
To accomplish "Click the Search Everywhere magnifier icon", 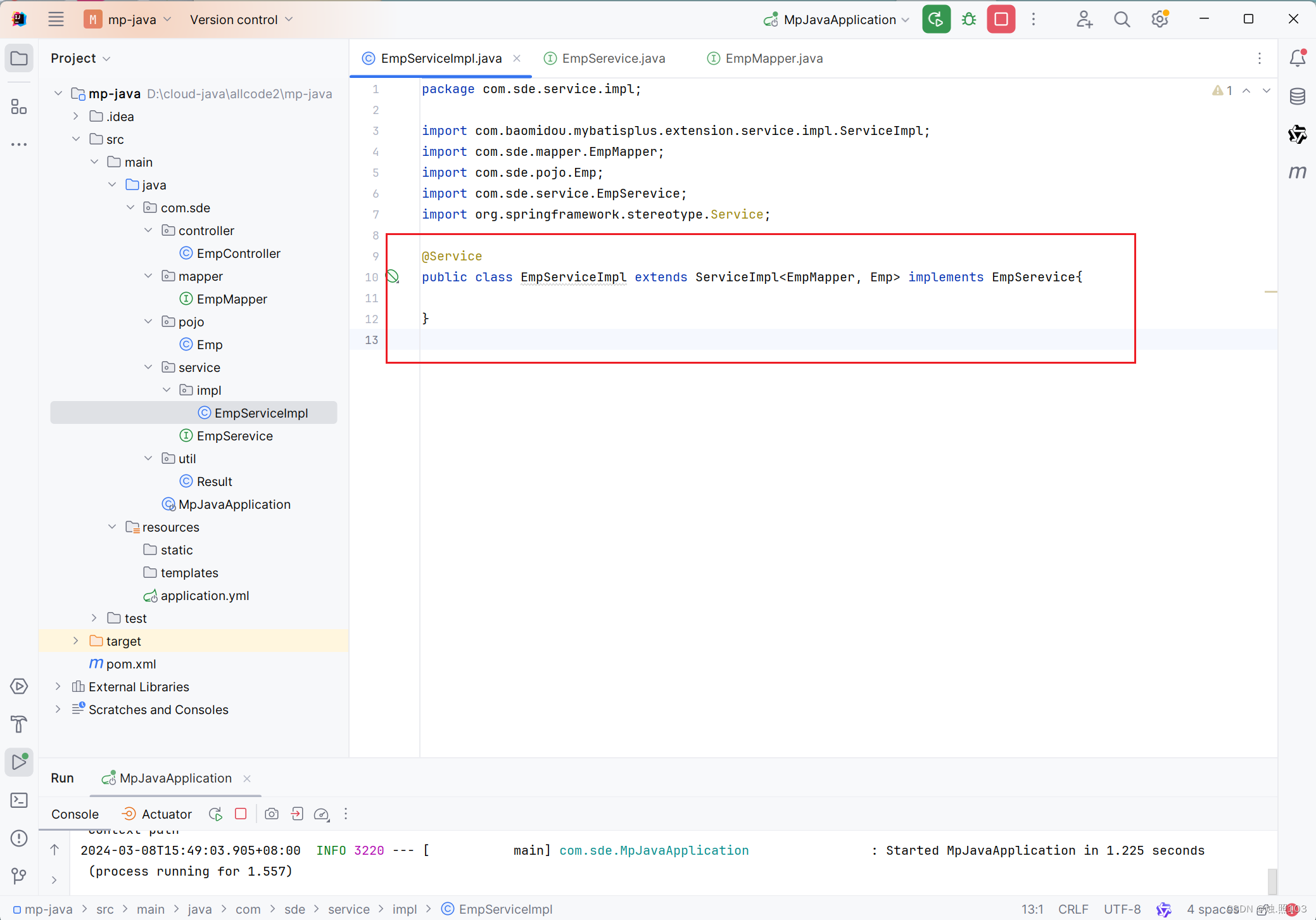I will [1122, 20].
